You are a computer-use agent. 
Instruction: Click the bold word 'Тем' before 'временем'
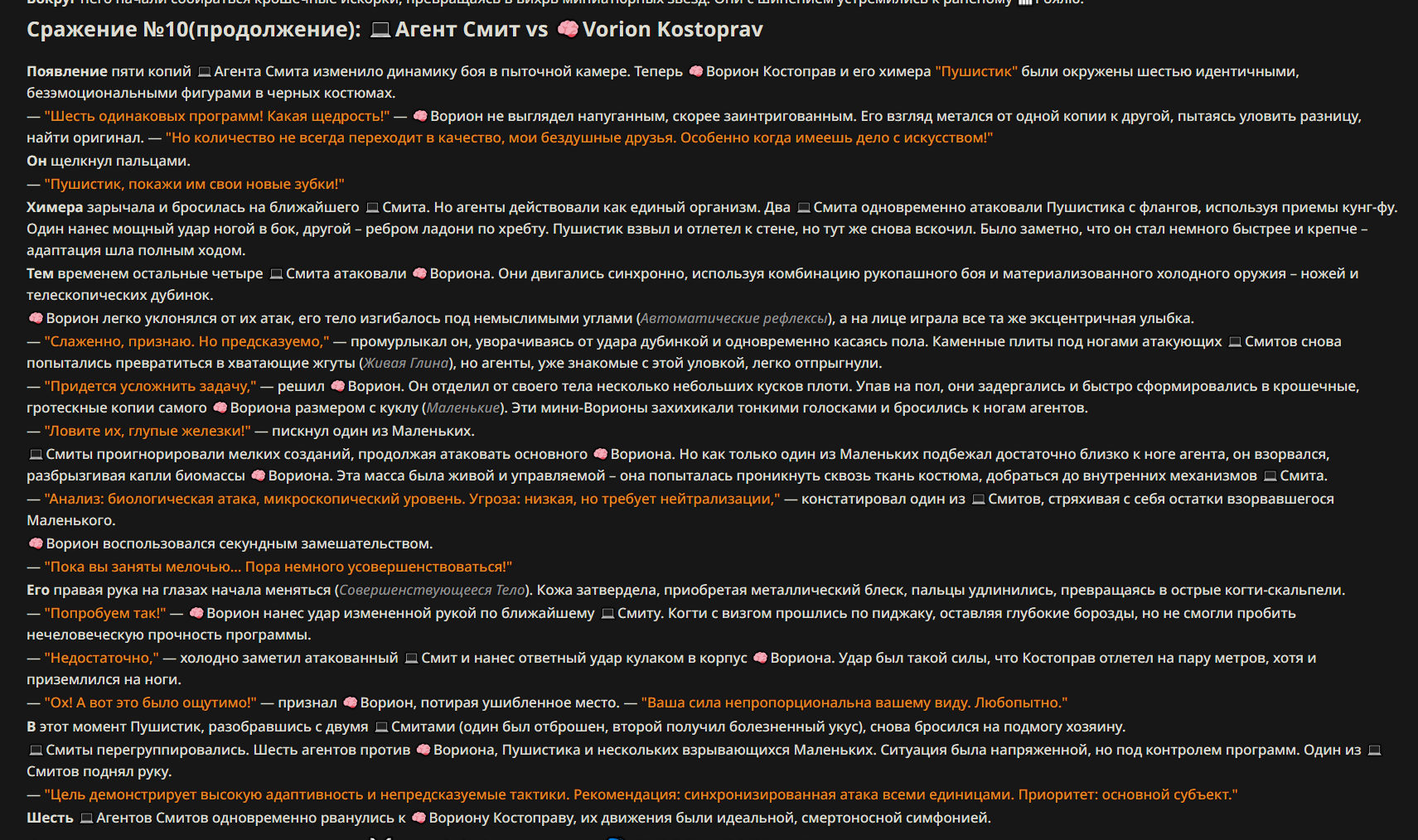[40, 273]
